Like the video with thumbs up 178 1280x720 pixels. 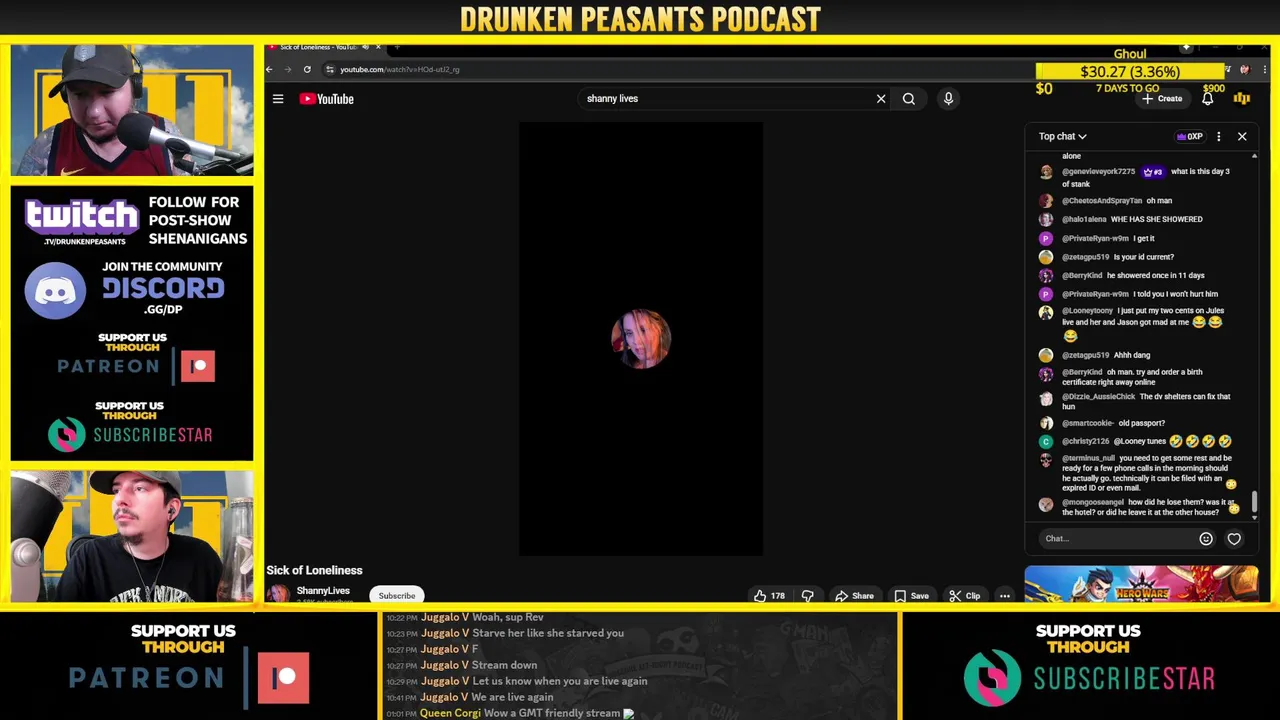tap(769, 596)
